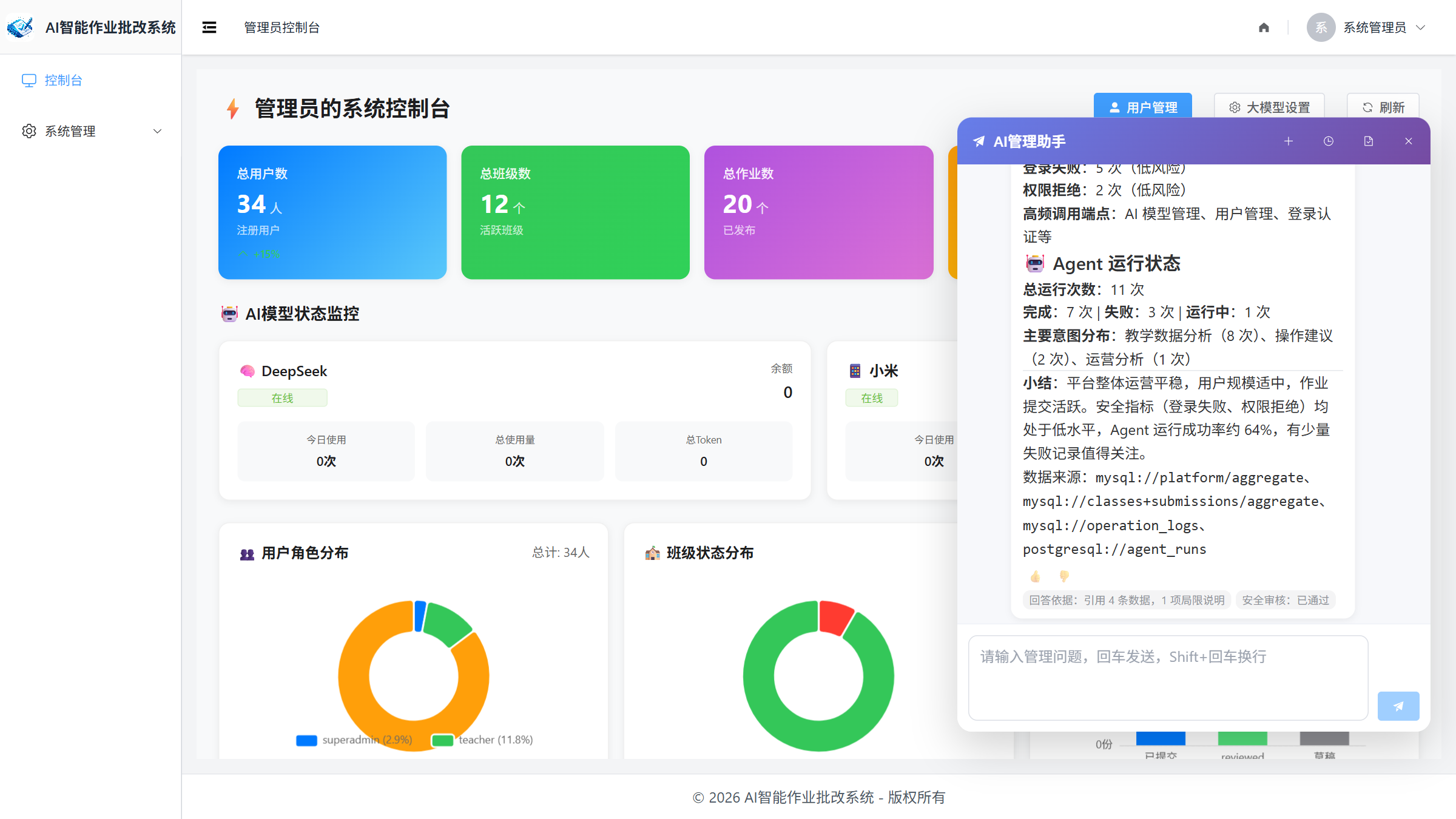
Task: Click the 总作业数 card
Action: (818, 212)
